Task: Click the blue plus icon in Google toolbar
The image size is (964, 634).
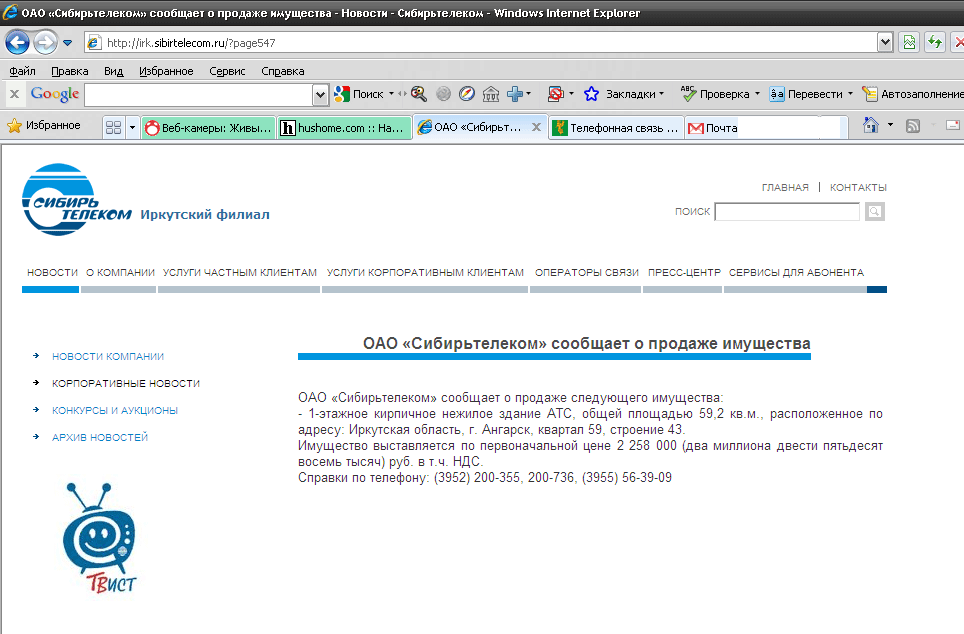Action: (515, 94)
